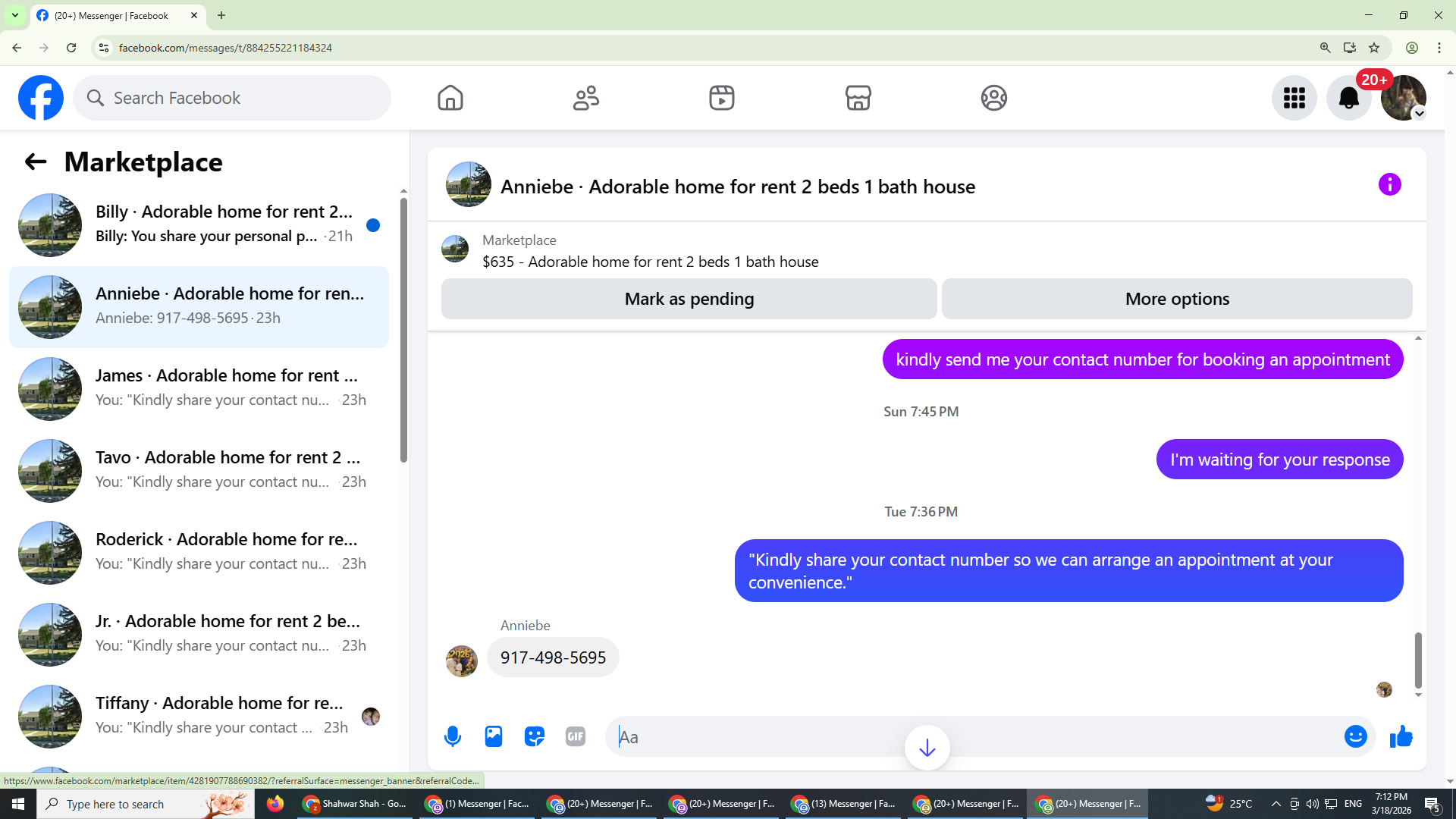Click the chat messages scrollbar thumb
This screenshot has width=1456, height=819.
(x=1417, y=660)
